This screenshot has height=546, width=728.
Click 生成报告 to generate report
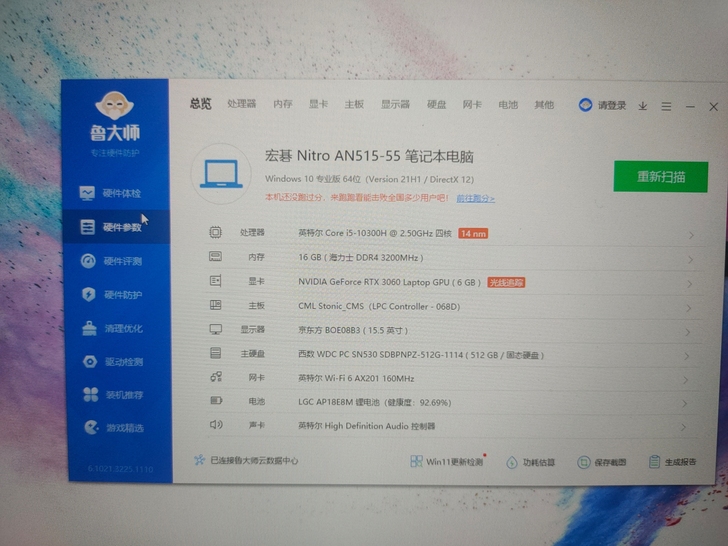[672, 462]
